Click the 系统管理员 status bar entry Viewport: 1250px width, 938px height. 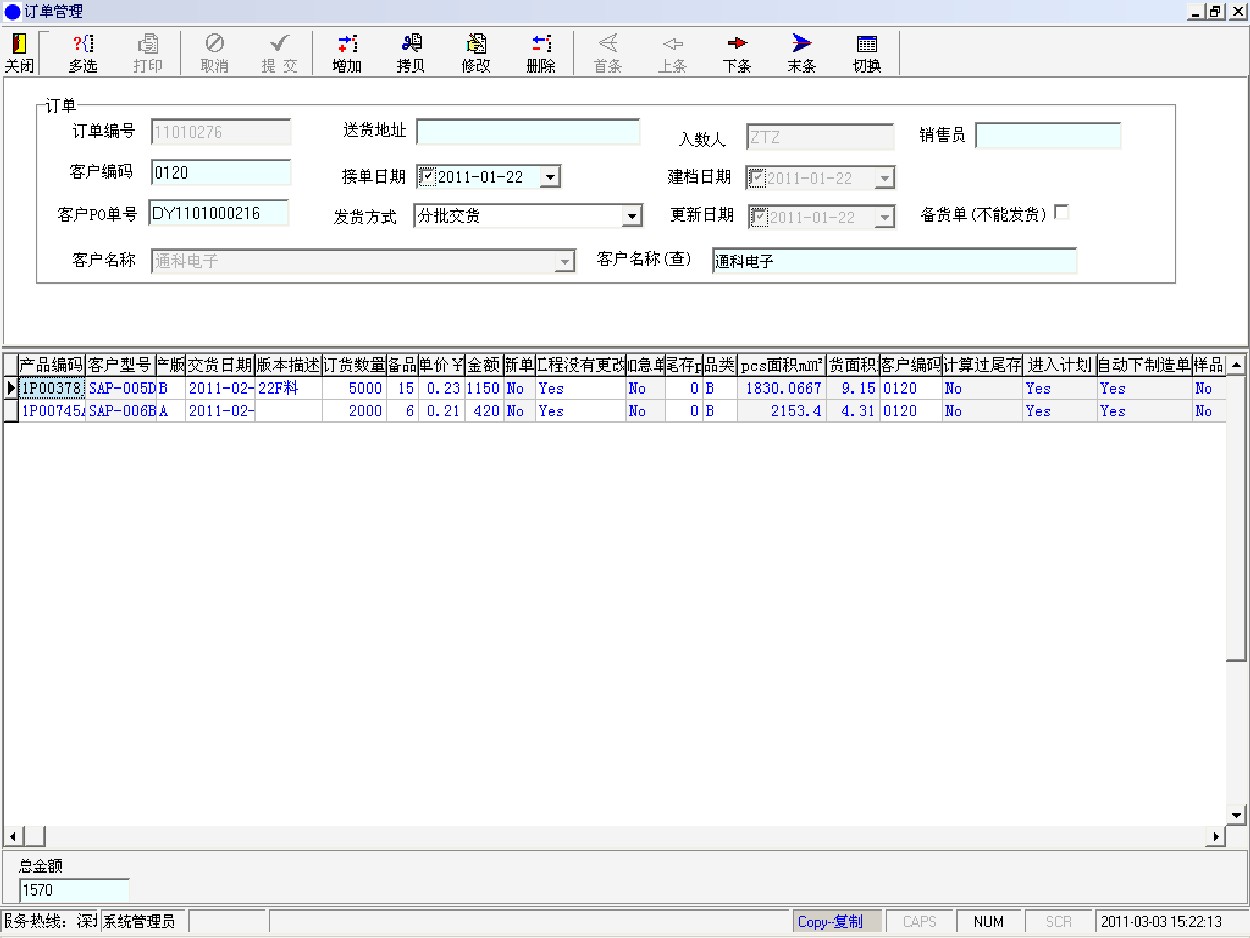(x=142, y=921)
